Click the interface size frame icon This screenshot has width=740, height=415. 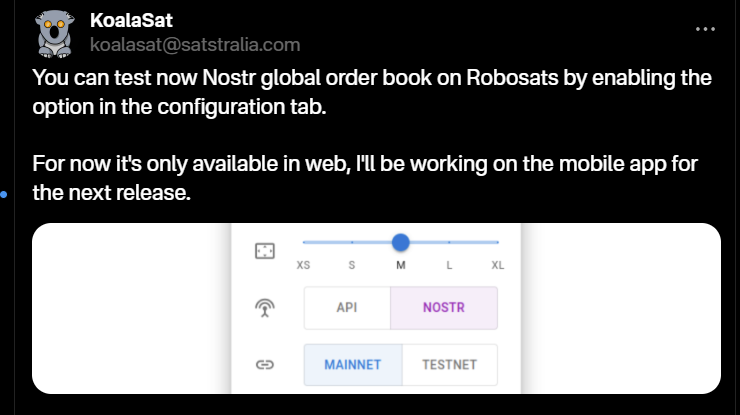pyautogui.click(x=265, y=251)
